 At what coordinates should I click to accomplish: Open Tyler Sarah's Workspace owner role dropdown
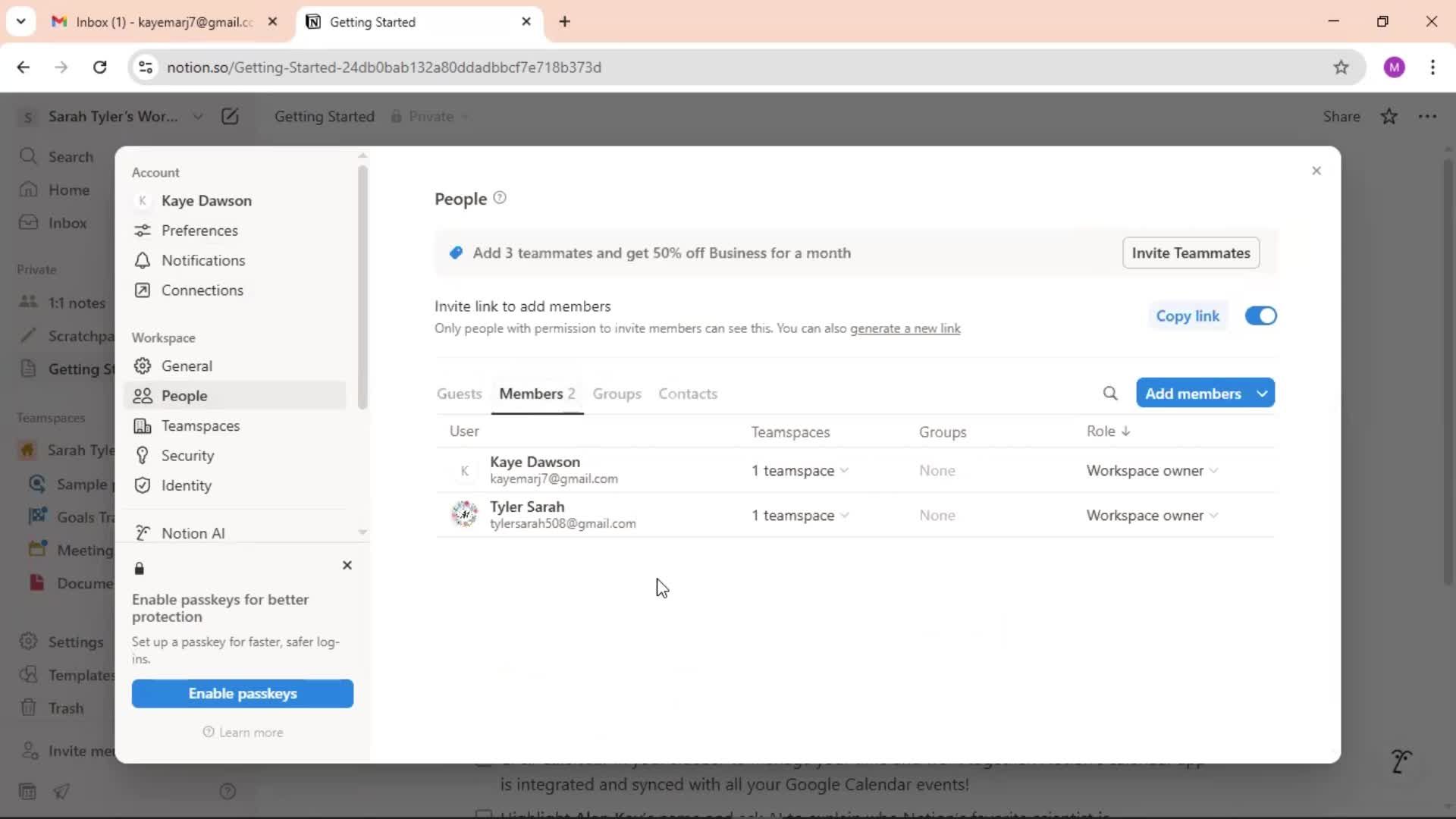click(x=1153, y=515)
